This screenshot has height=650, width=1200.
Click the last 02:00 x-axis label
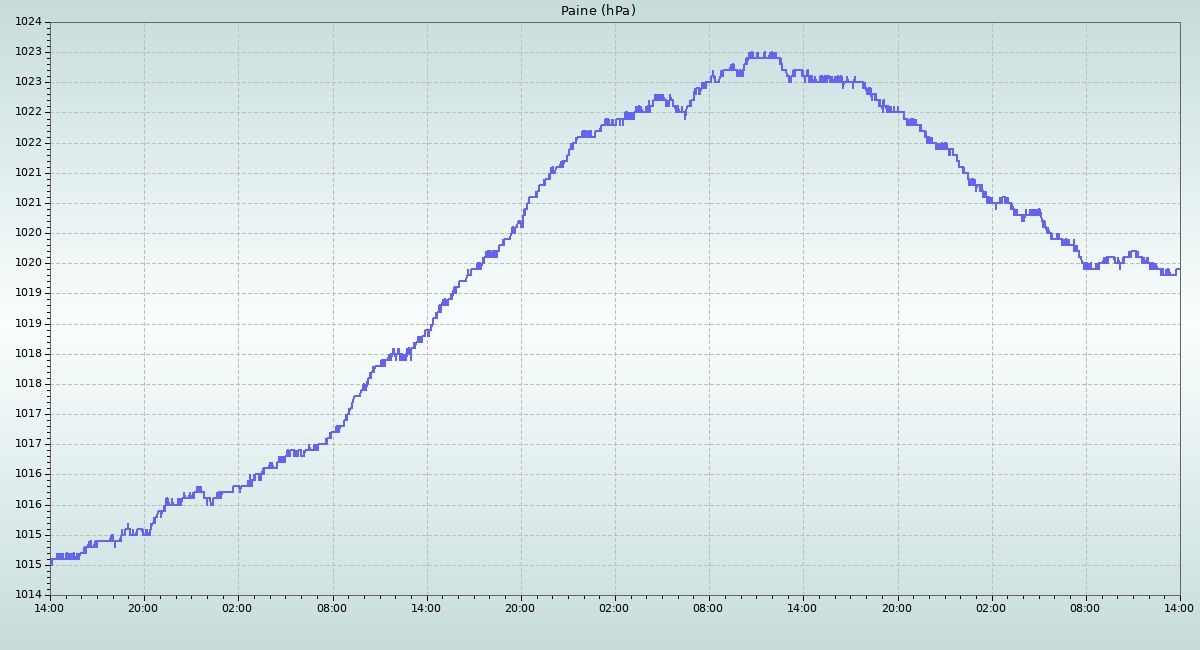991,608
